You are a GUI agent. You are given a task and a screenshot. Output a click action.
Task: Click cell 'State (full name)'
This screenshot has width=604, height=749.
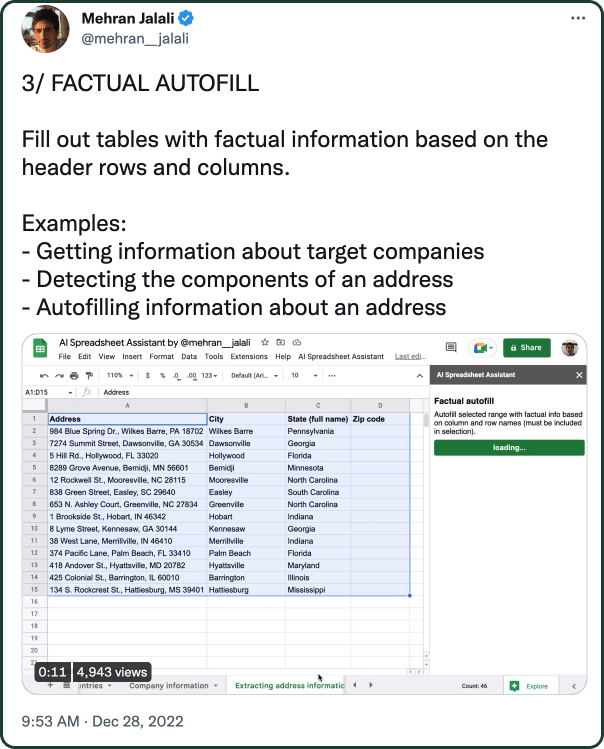[318, 419]
